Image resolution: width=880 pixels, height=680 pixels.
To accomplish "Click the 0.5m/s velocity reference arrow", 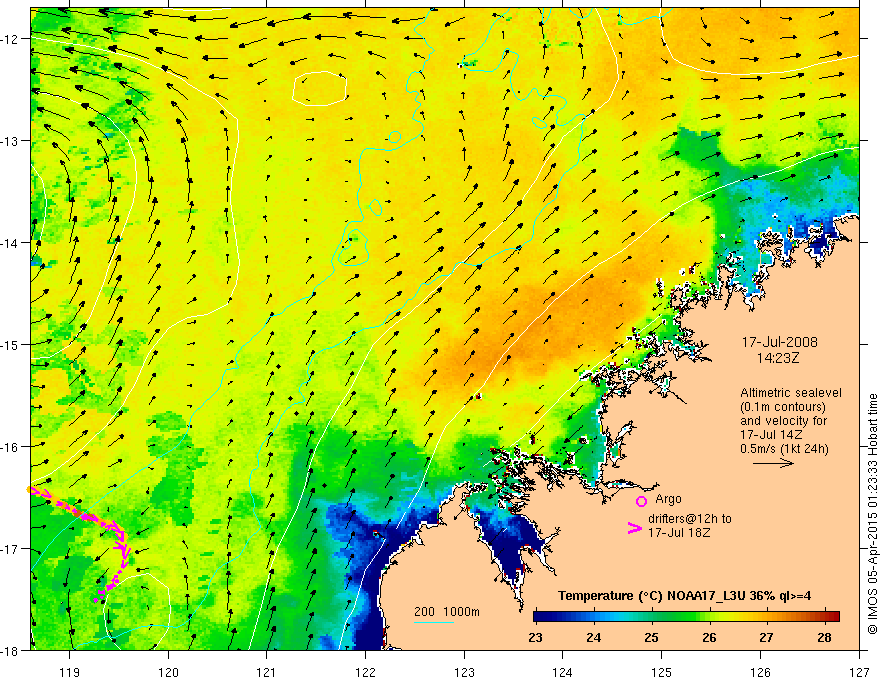I will pos(773,463).
